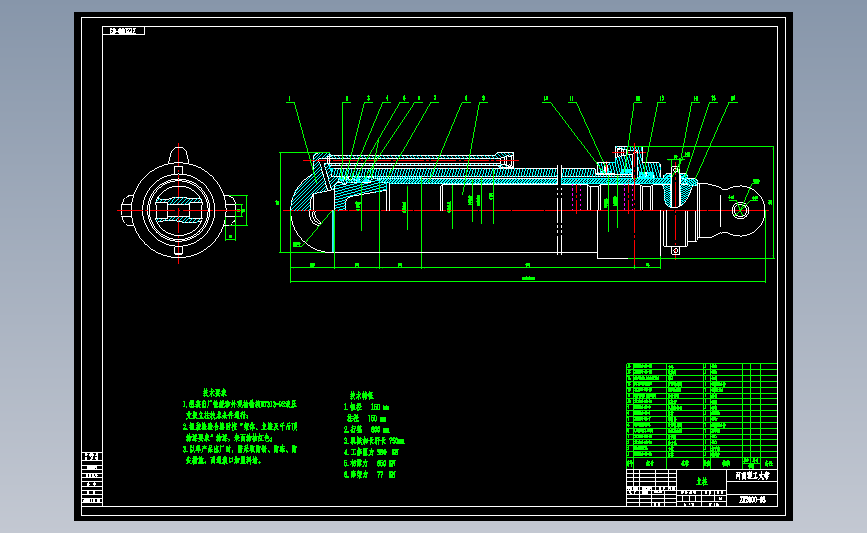Click the pin hole circle on the rod eye

tap(740, 210)
